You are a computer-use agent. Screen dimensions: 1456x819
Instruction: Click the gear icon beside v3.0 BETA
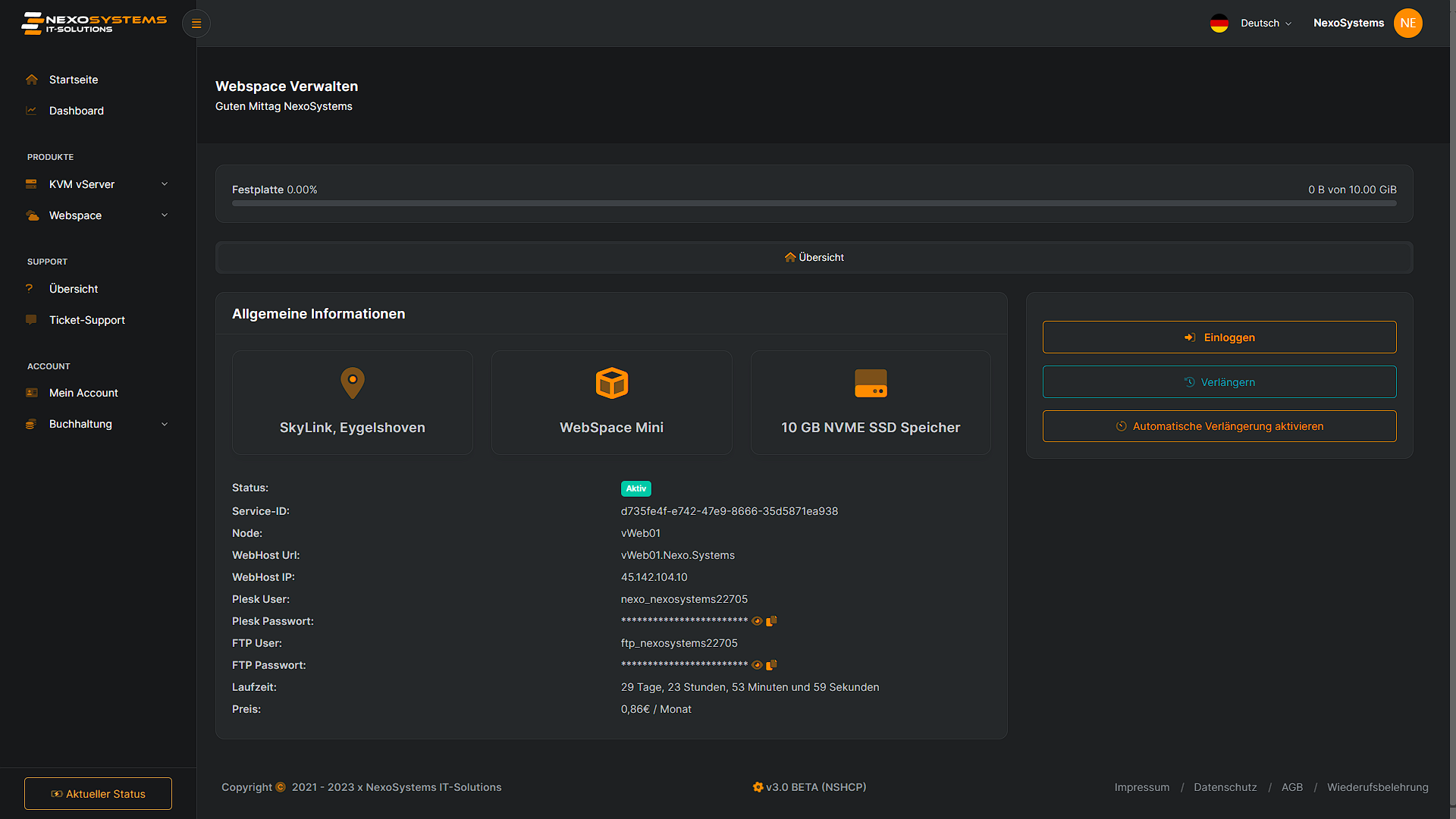(x=758, y=787)
